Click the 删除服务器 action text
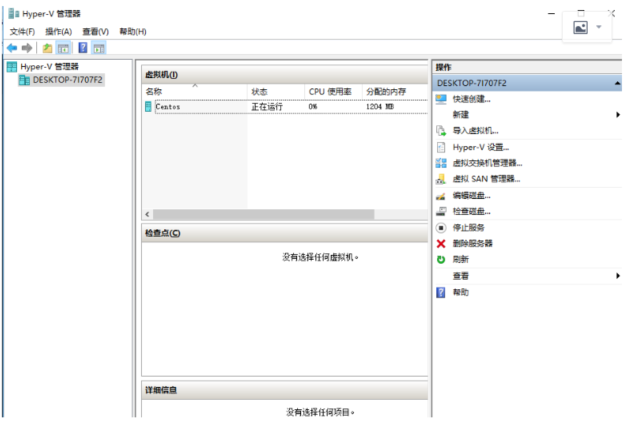This screenshot has width=628, height=421. tap(472, 244)
